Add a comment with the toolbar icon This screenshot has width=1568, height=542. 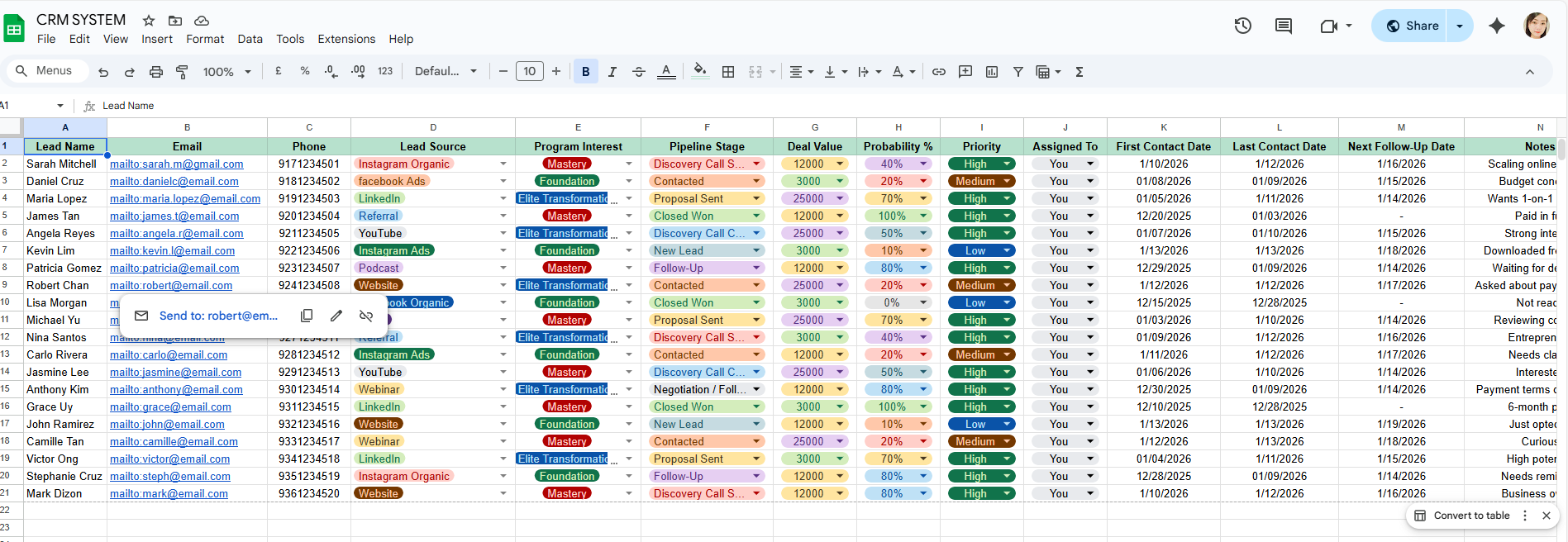(965, 72)
